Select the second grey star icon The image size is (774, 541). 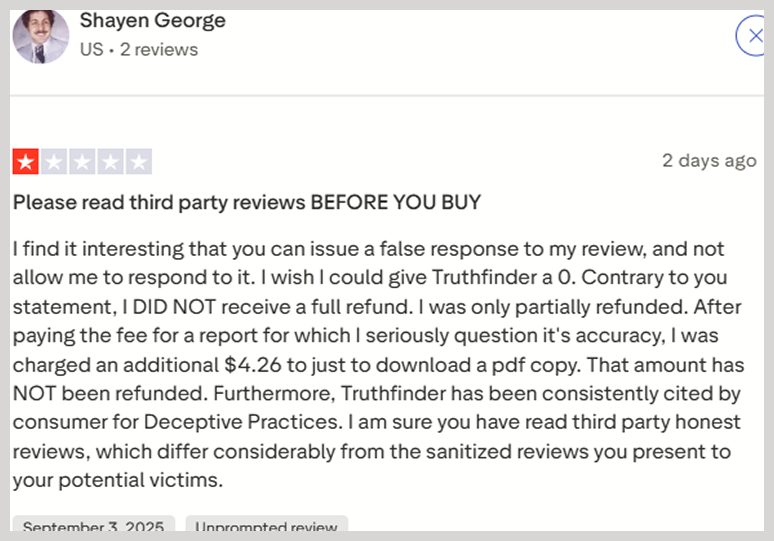click(x=54, y=161)
